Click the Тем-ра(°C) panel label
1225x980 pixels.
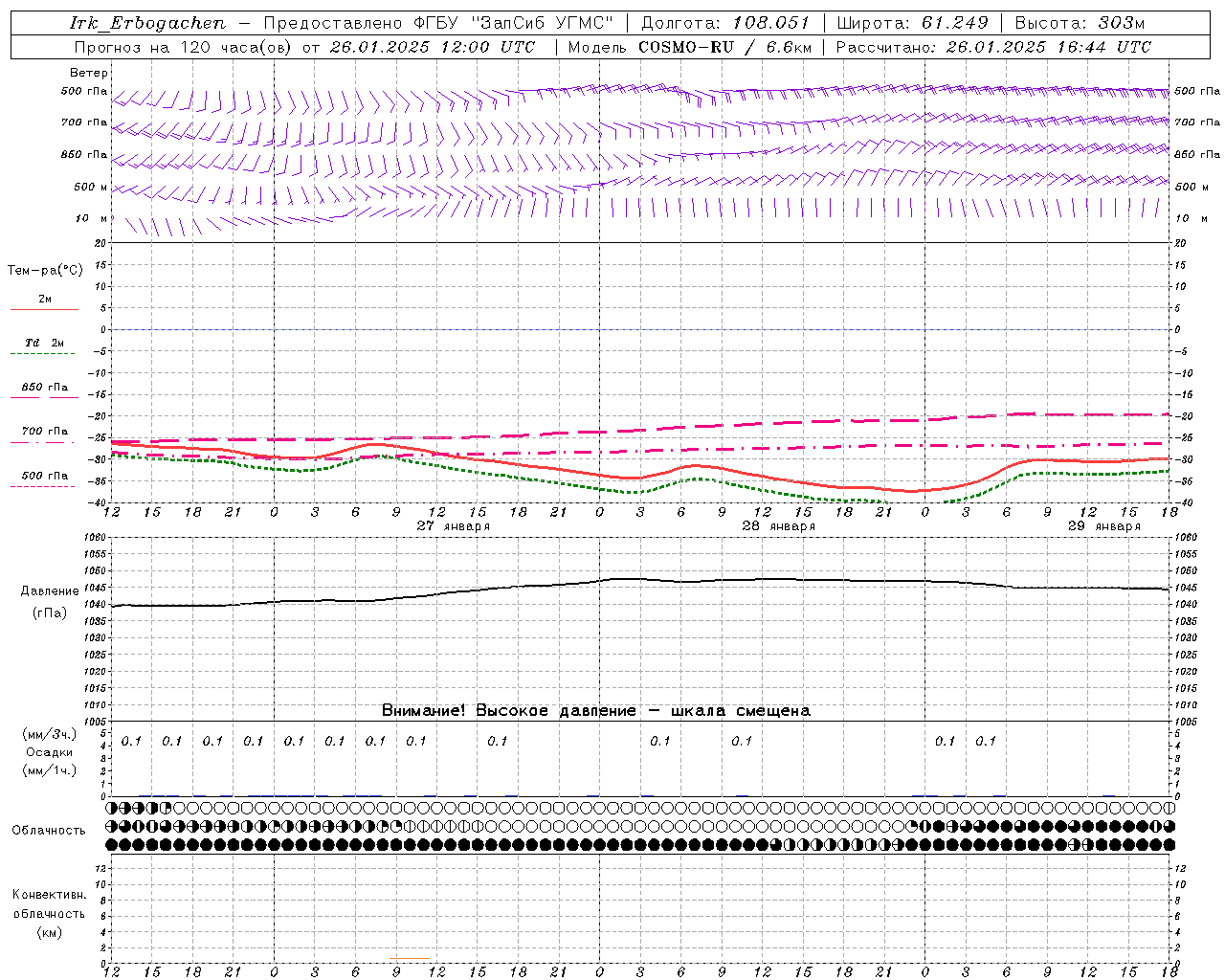(45, 271)
